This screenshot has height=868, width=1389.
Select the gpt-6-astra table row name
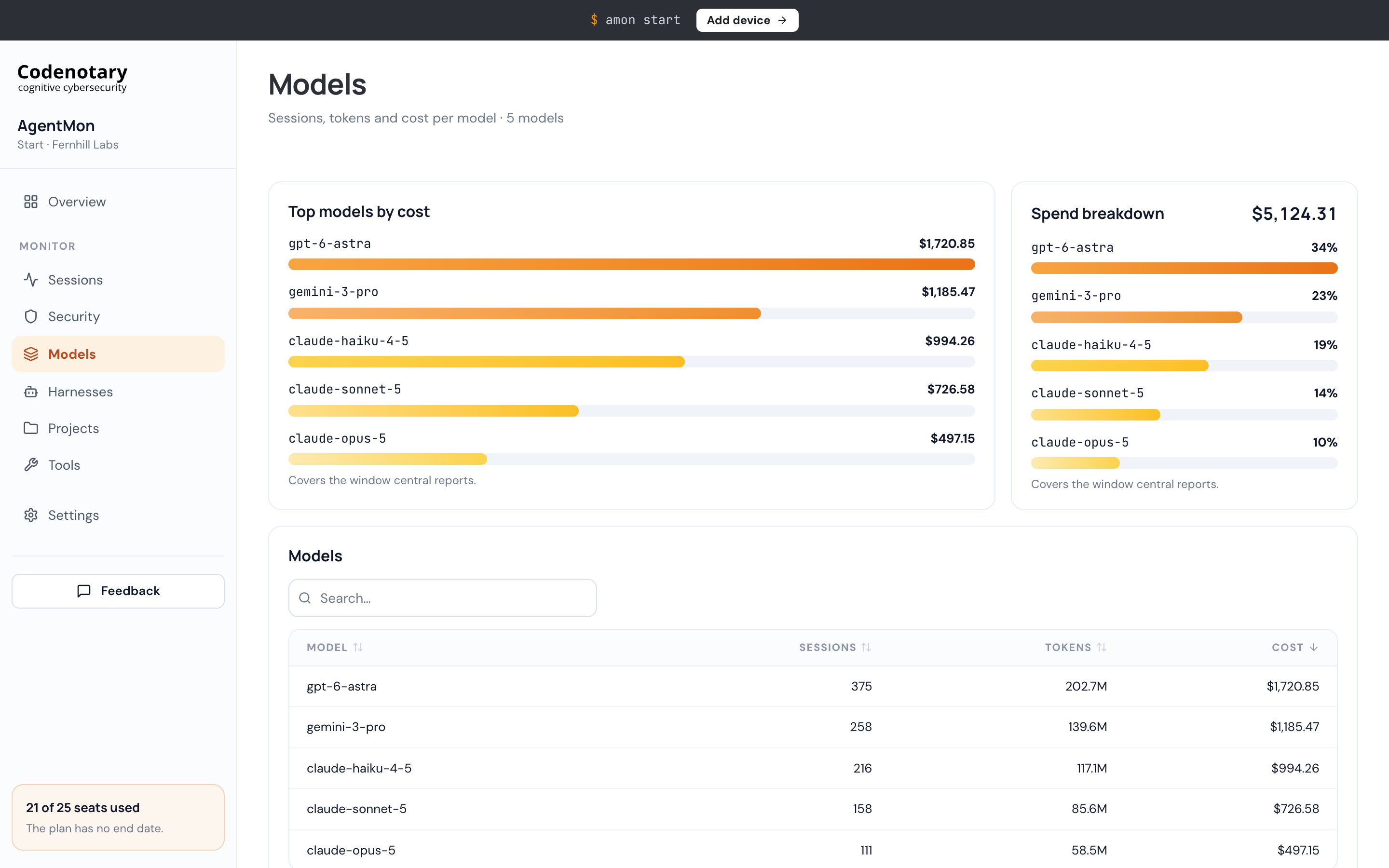coord(341,686)
